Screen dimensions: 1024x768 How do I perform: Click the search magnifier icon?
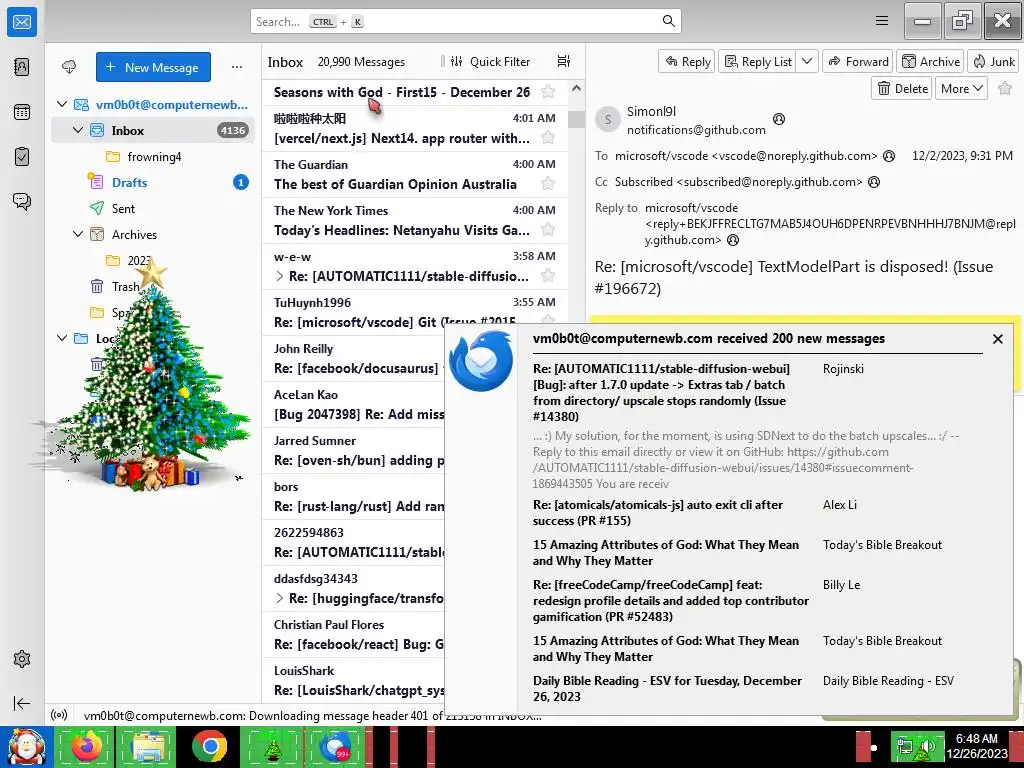(x=668, y=21)
